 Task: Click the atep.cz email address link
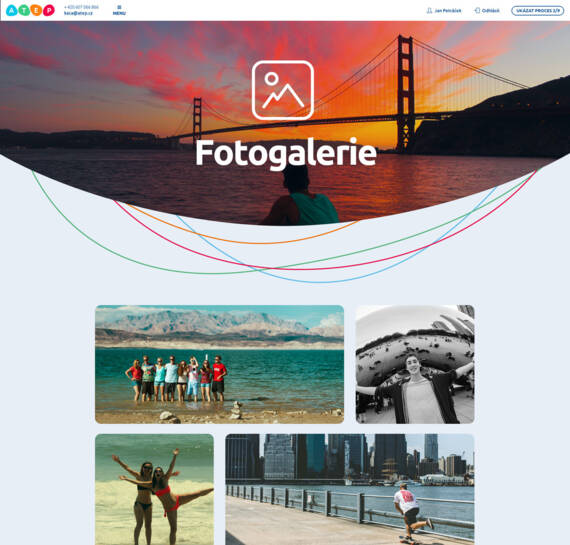(x=78, y=13)
